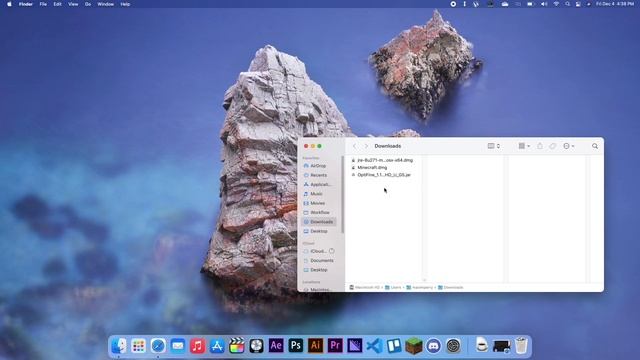Open the Help menu
Image resolution: width=640 pixels, height=360 pixels.
[125, 4]
